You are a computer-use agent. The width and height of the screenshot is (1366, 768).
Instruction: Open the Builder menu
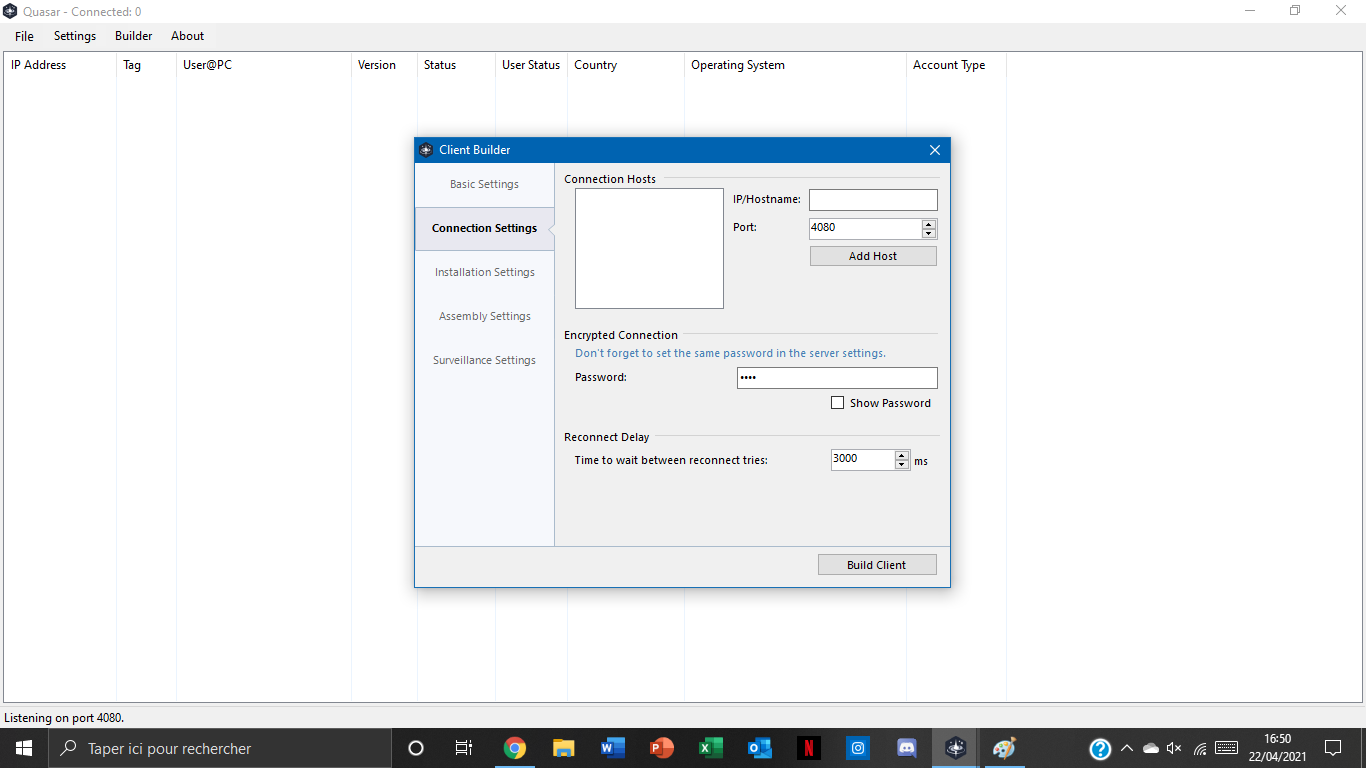click(134, 36)
